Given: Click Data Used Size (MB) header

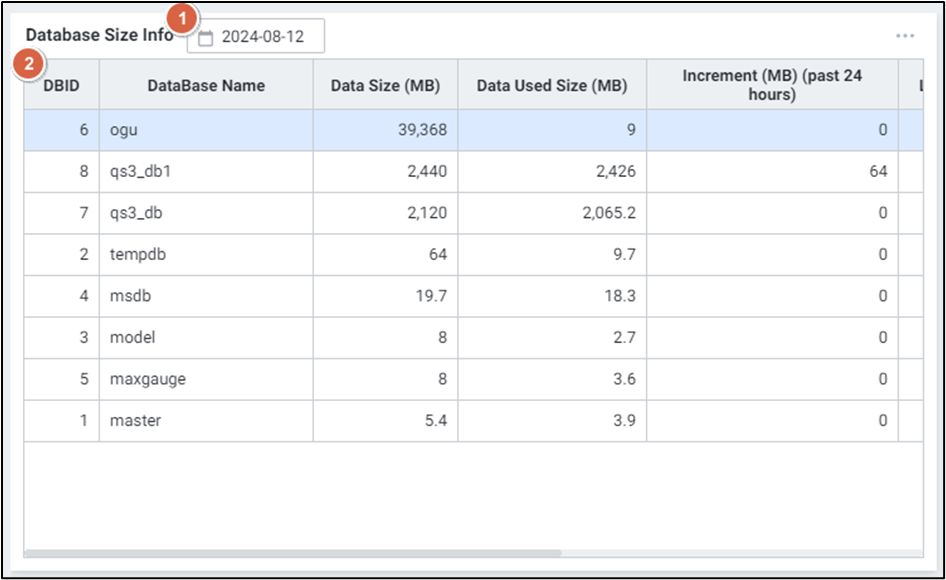Looking at the screenshot, I should [552, 85].
